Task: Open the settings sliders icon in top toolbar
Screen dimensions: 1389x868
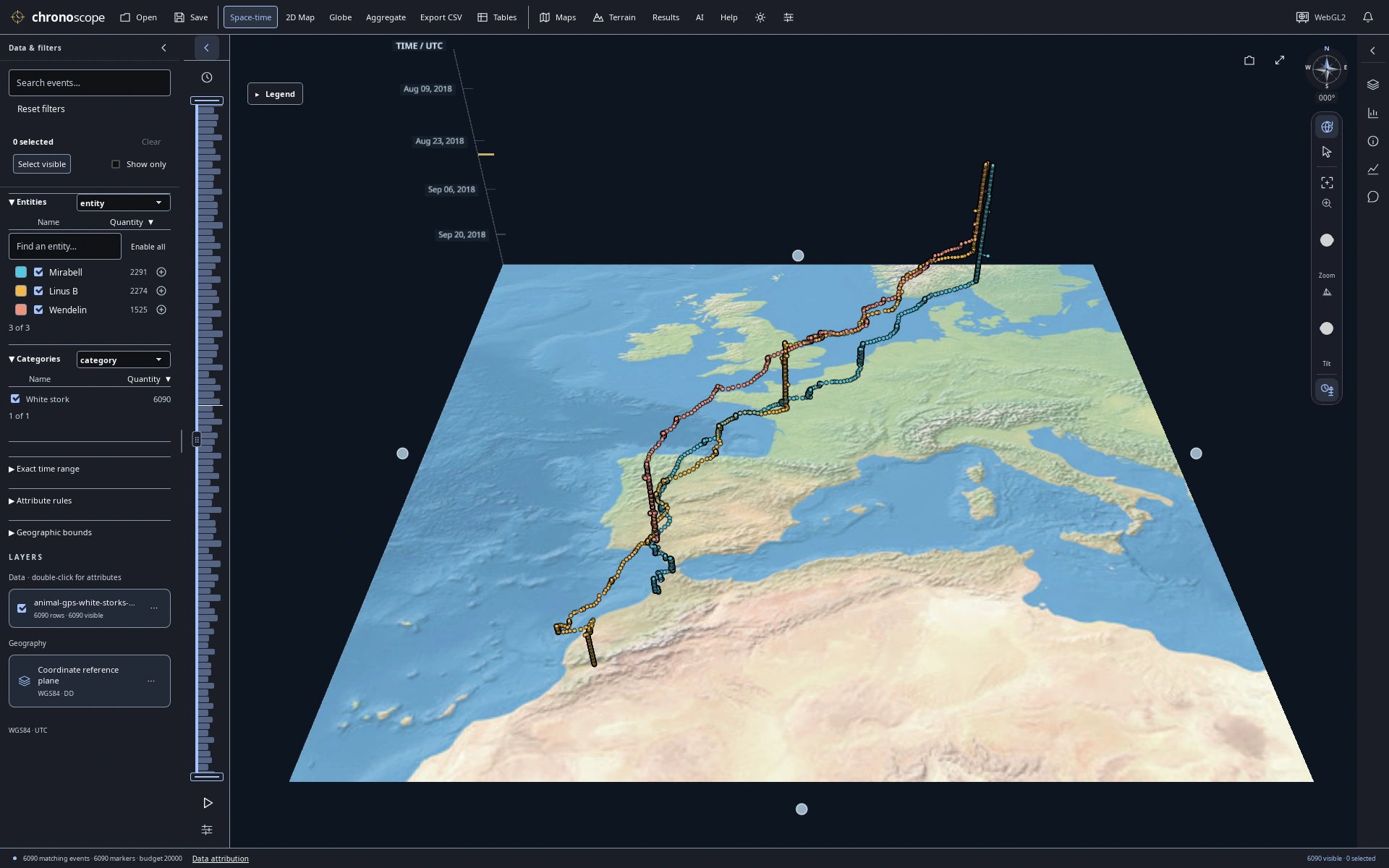Action: point(789,17)
